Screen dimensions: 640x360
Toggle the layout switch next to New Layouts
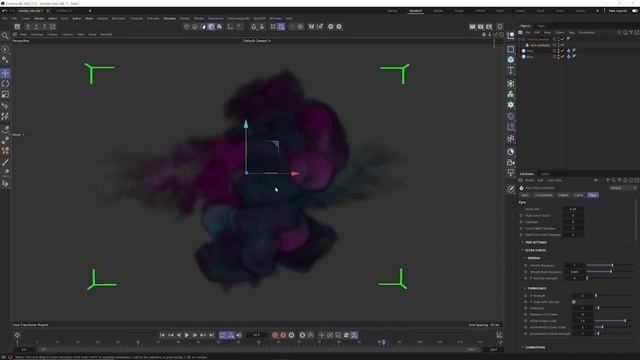(x=635, y=11)
